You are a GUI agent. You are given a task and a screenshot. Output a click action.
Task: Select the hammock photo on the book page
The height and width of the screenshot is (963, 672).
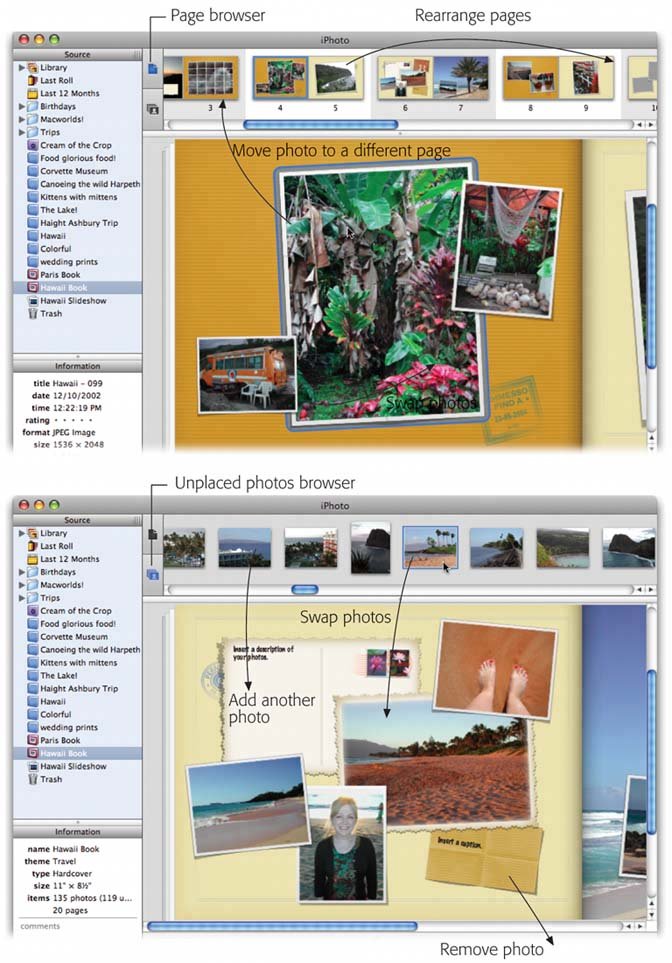[x=509, y=249]
